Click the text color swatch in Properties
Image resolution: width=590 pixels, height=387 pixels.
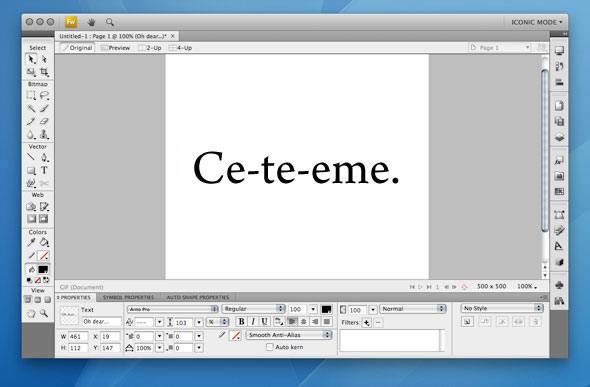pos(326,309)
